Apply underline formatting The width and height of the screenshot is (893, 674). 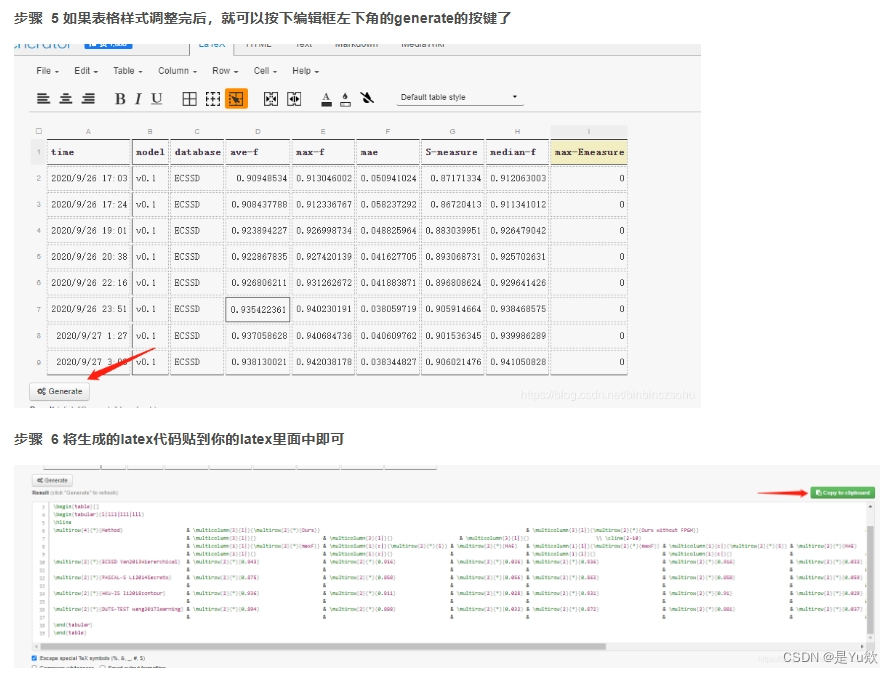point(156,98)
